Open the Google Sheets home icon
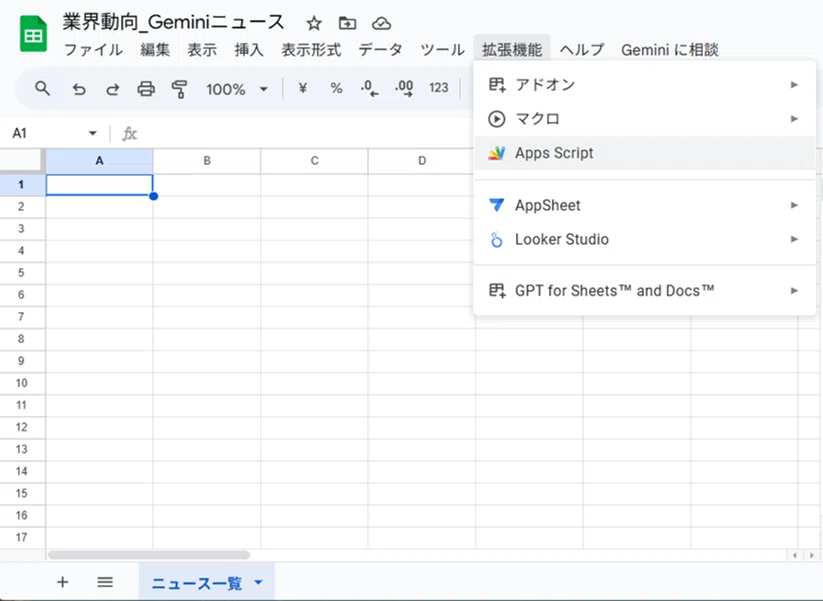Viewport: 823px width, 601px height. [33, 34]
